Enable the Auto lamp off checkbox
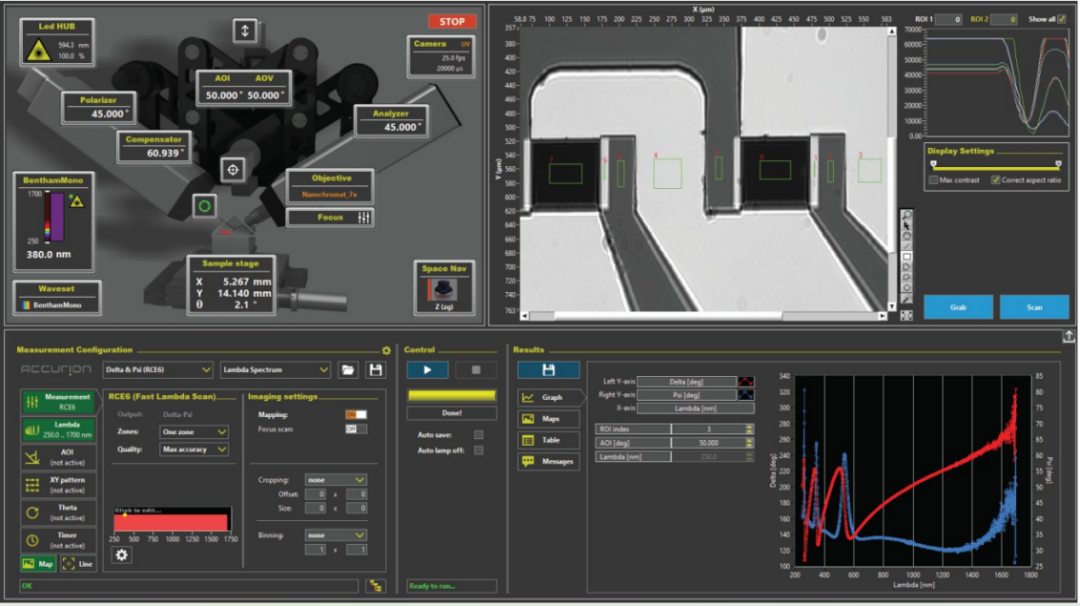Screen dimensions: 1080x606 479,450
